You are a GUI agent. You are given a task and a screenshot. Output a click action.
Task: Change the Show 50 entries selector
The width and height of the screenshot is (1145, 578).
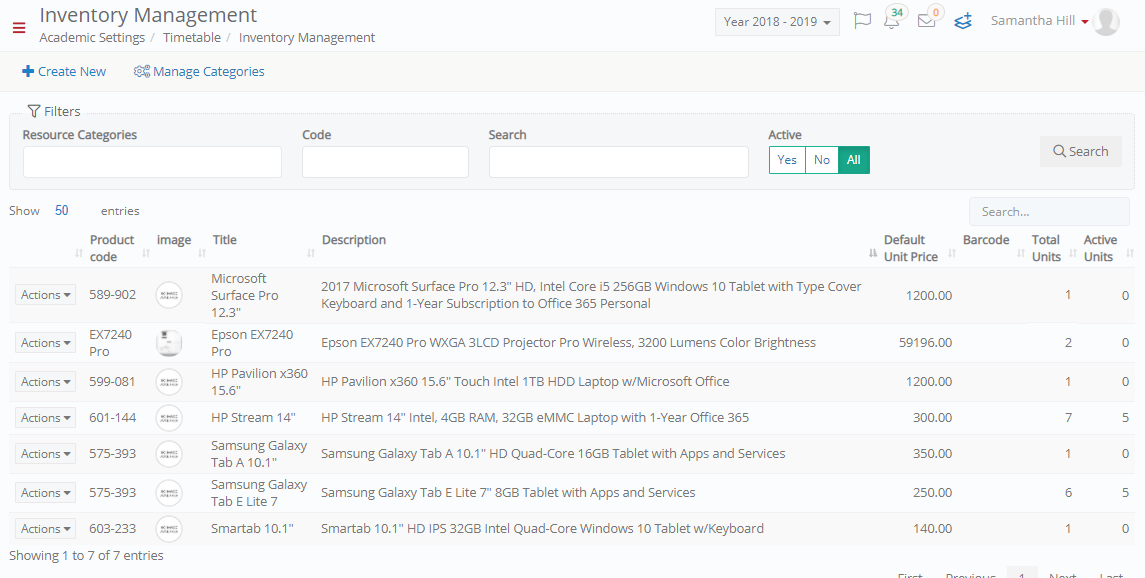click(x=62, y=211)
